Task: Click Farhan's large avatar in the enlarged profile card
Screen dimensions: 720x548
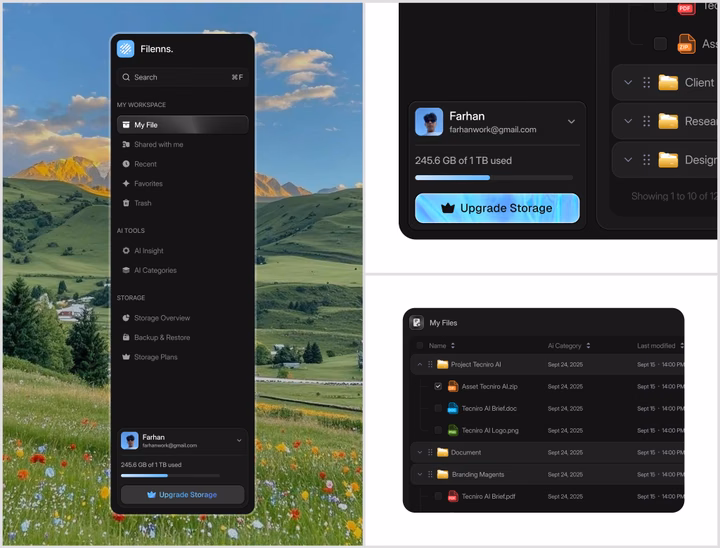Action: tap(429, 122)
